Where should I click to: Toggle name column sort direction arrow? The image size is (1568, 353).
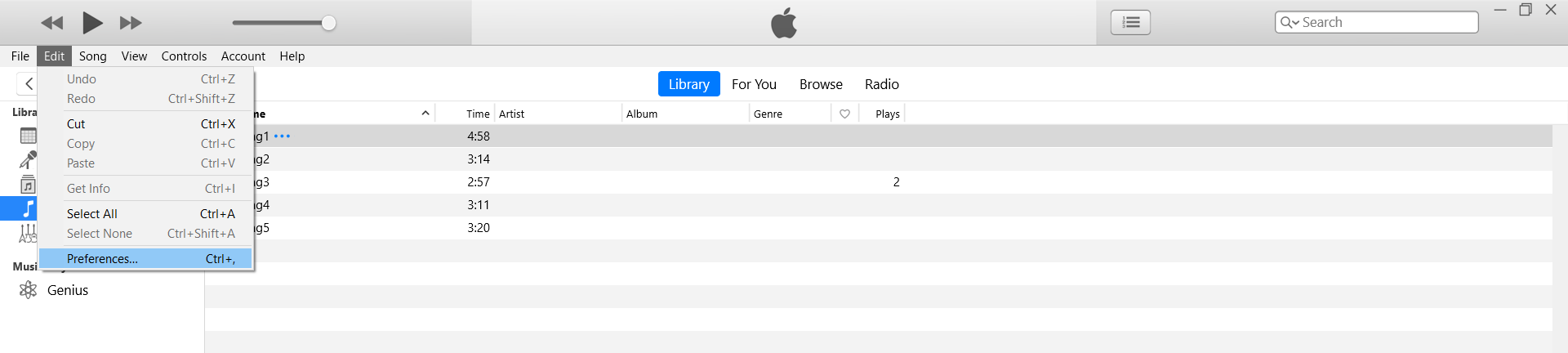425,114
